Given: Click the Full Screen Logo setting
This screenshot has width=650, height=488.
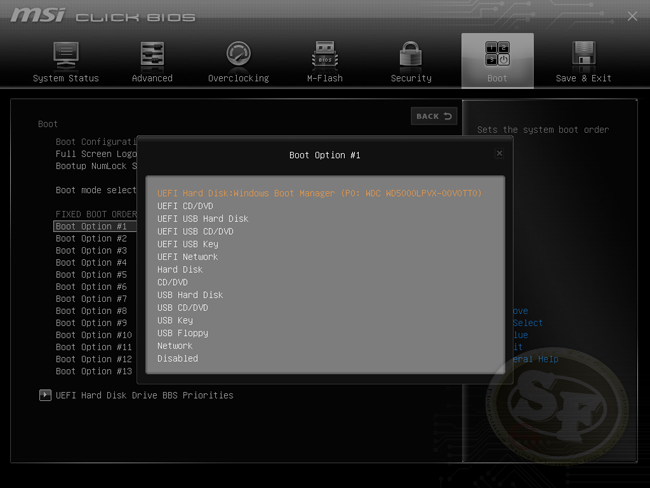Looking at the screenshot, I should (96, 154).
